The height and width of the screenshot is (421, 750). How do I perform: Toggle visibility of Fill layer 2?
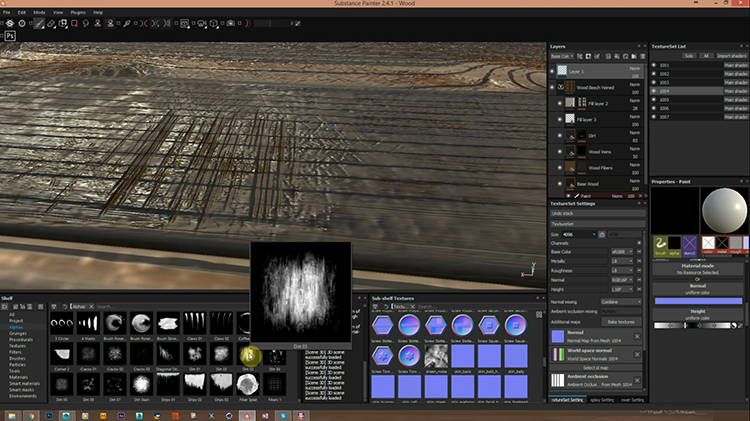coord(560,103)
